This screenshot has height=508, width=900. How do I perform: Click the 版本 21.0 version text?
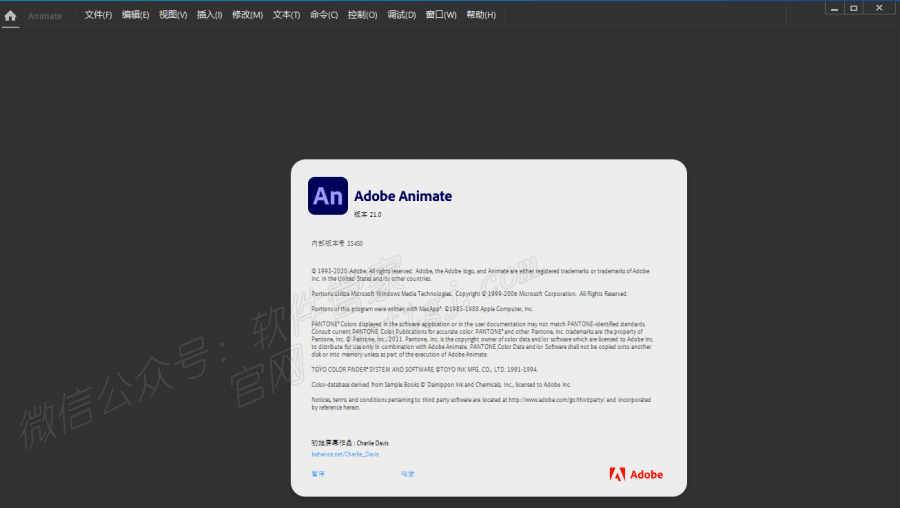point(367,214)
